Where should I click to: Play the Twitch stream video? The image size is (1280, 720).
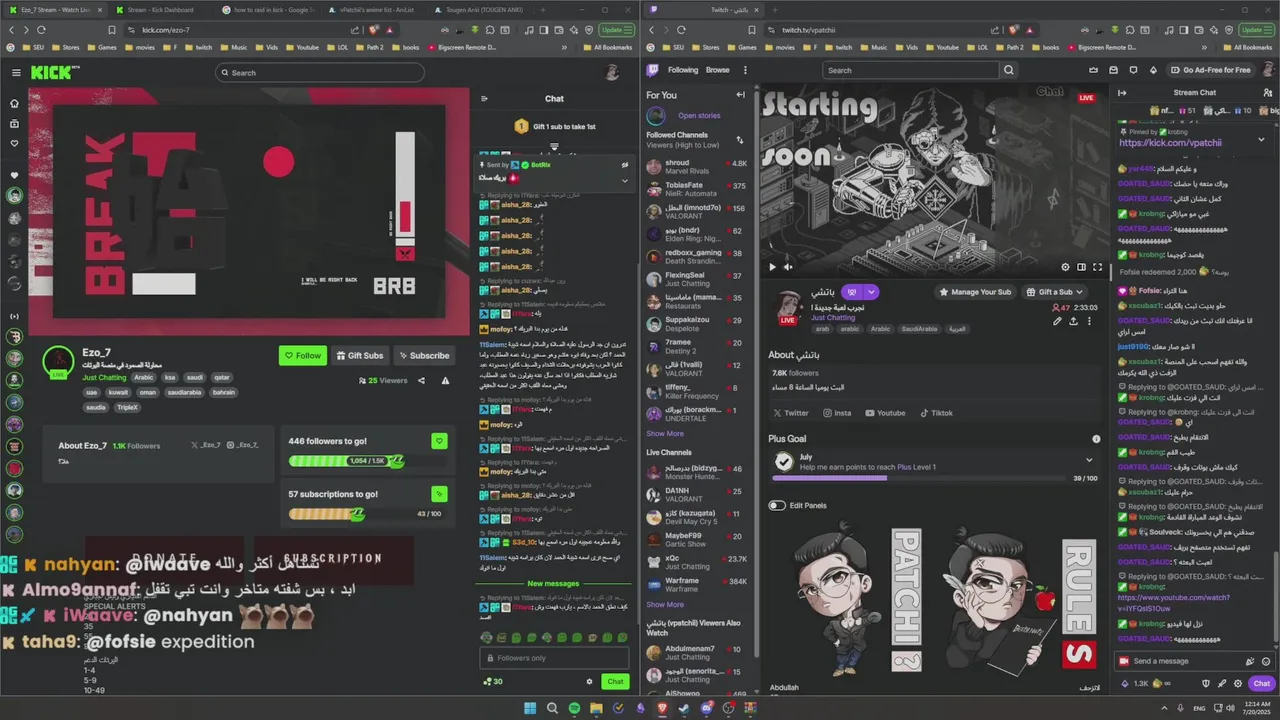(x=771, y=267)
